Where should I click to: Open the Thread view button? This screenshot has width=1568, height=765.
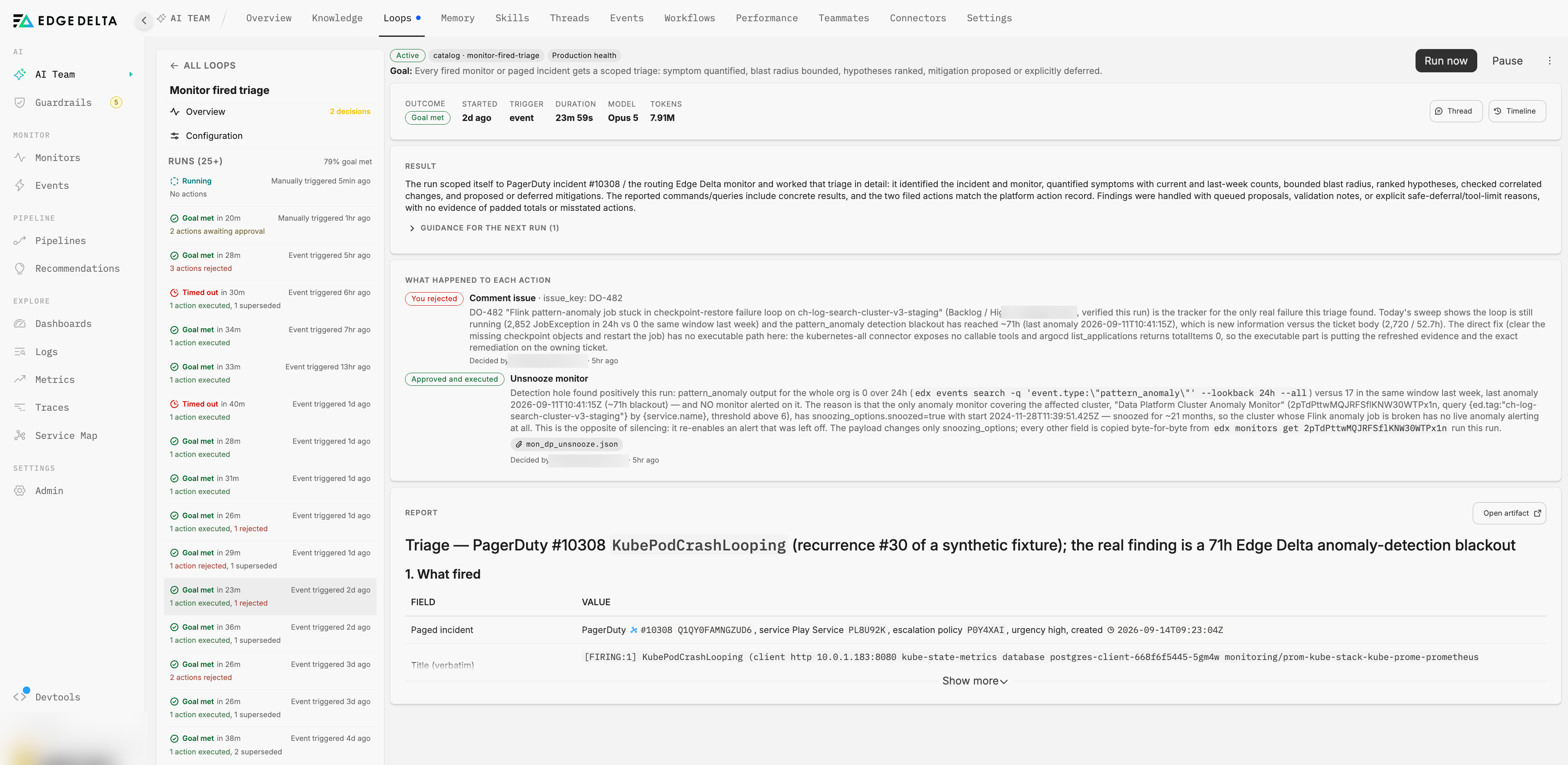coord(1456,111)
